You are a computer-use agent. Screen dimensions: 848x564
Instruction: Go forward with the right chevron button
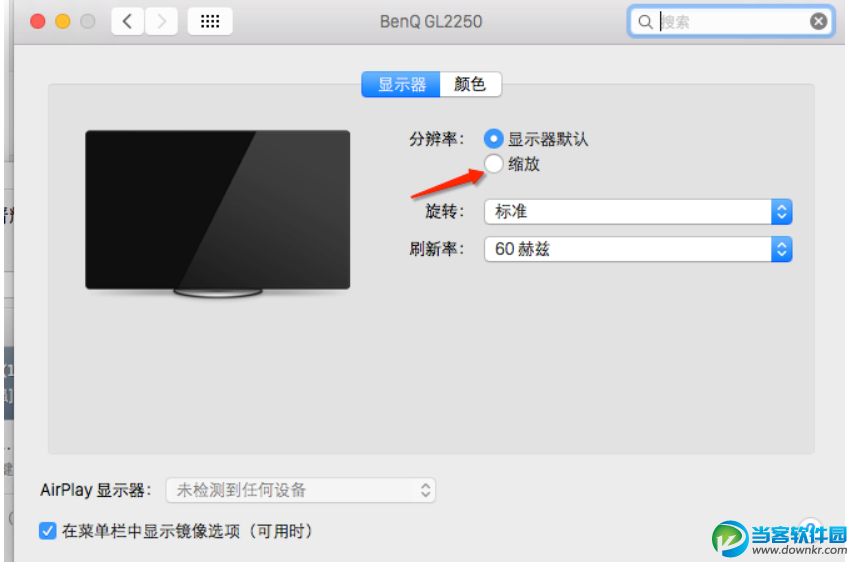tap(161, 22)
